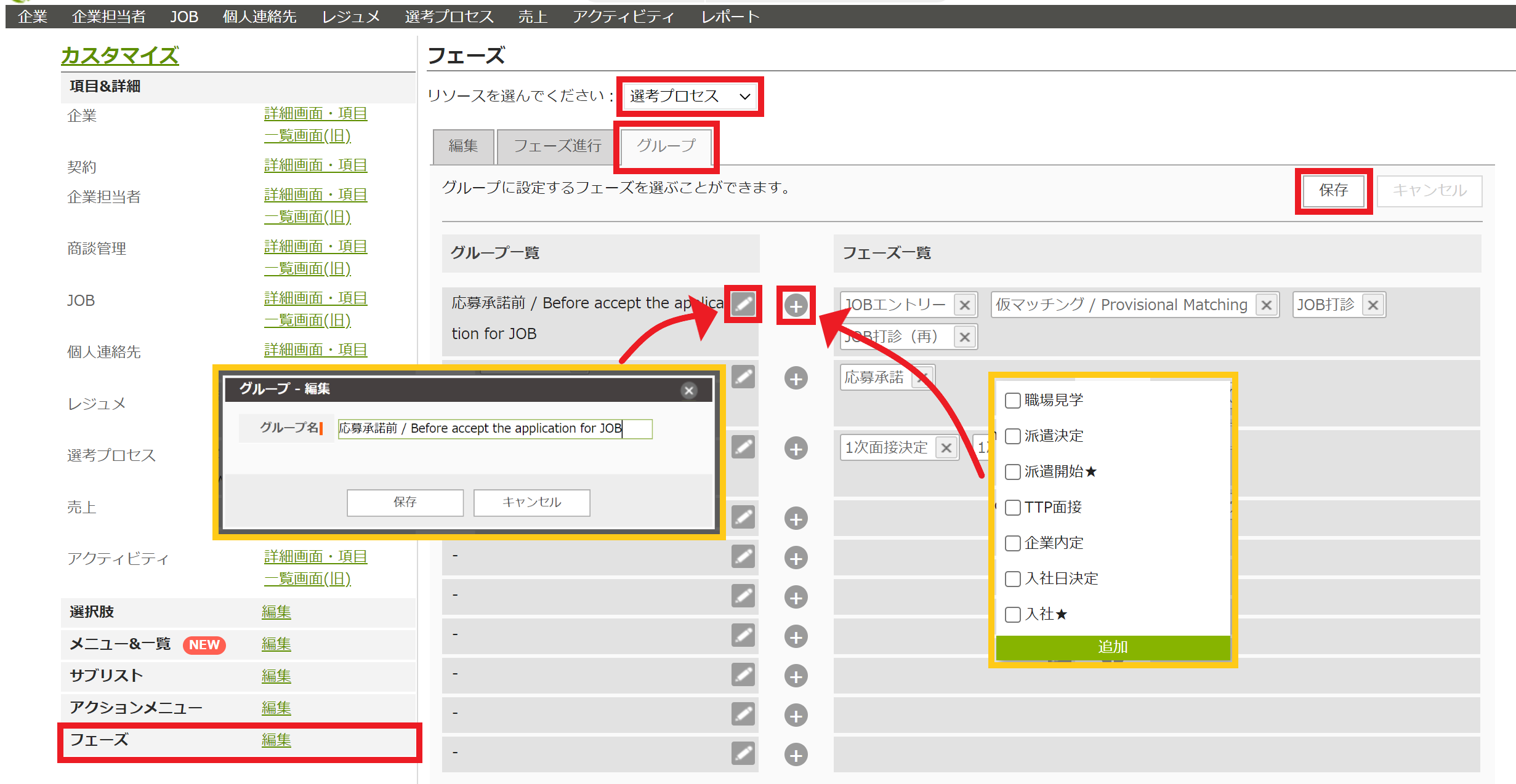Click 保存 button at top right

[x=1333, y=191]
